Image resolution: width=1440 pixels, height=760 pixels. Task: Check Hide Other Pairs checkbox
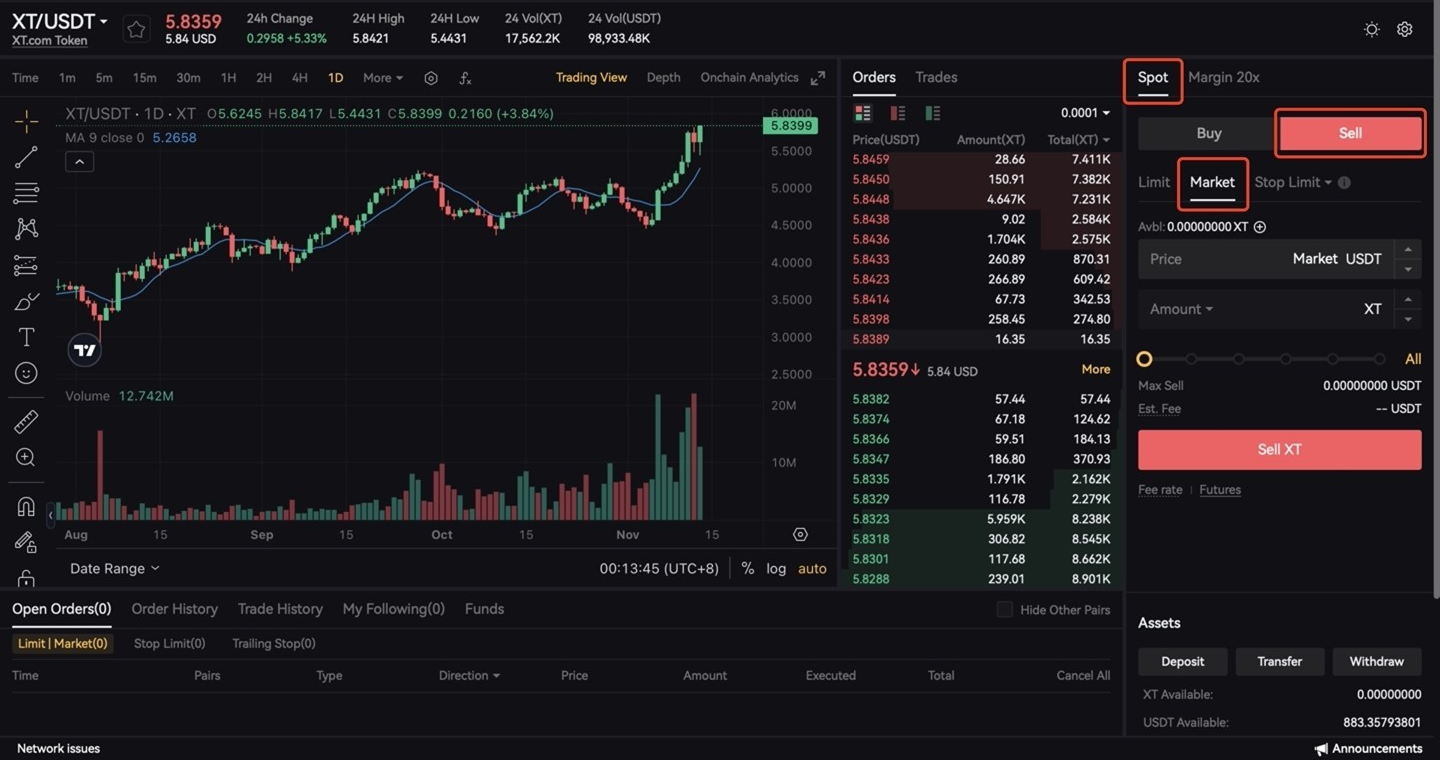click(1004, 609)
